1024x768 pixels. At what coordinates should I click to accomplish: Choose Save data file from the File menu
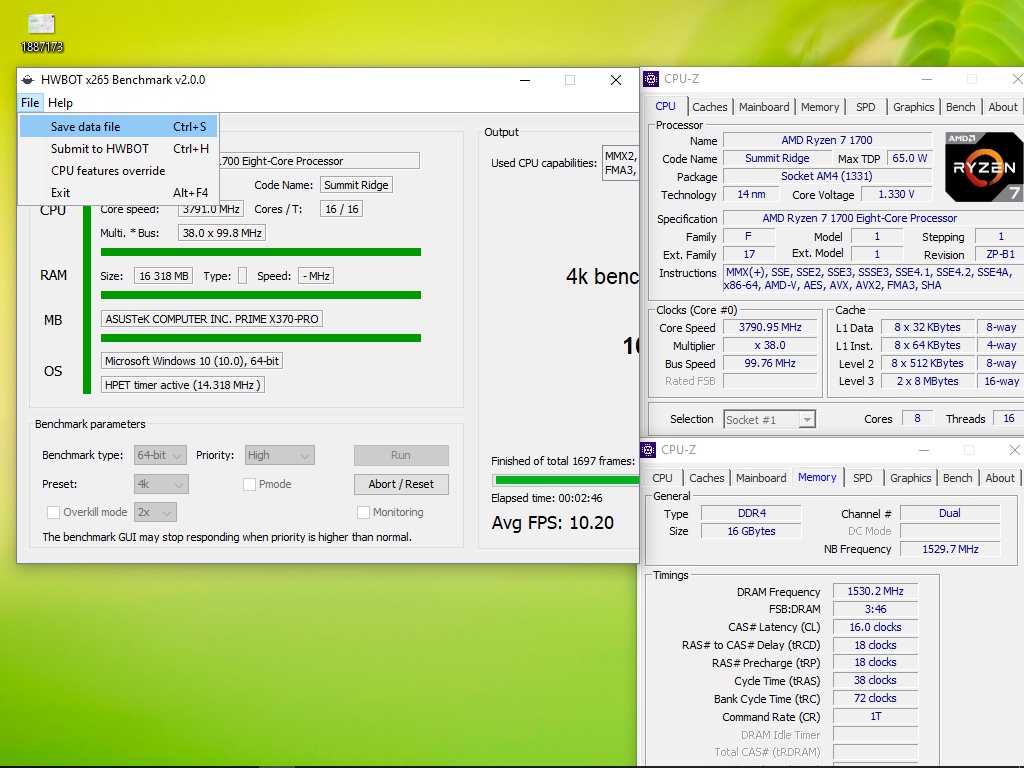[118, 127]
